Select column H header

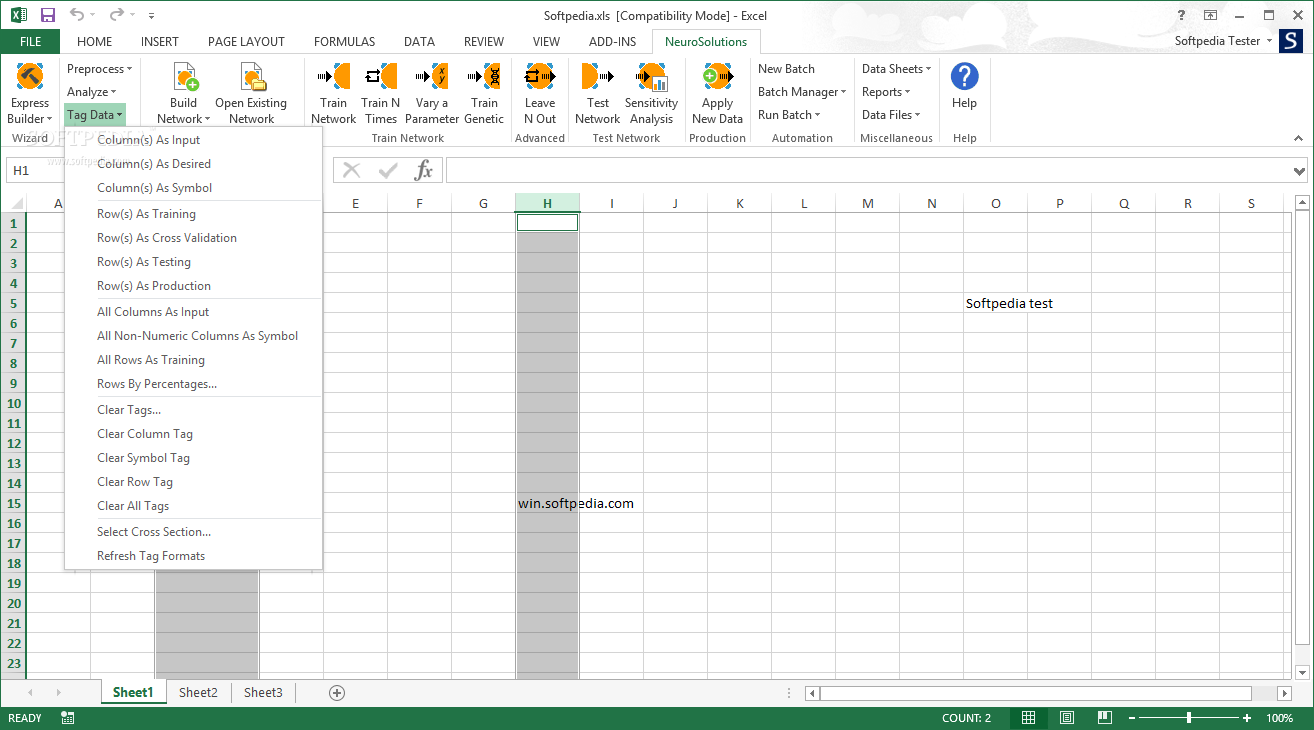547,204
